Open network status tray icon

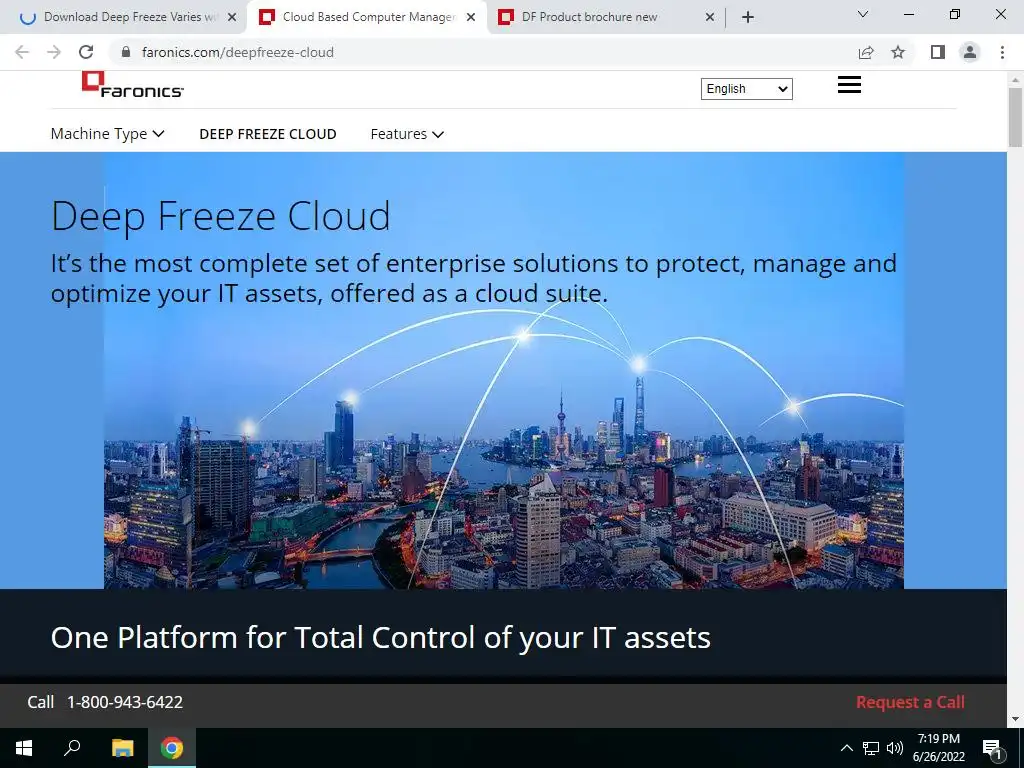click(x=871, y=748)
